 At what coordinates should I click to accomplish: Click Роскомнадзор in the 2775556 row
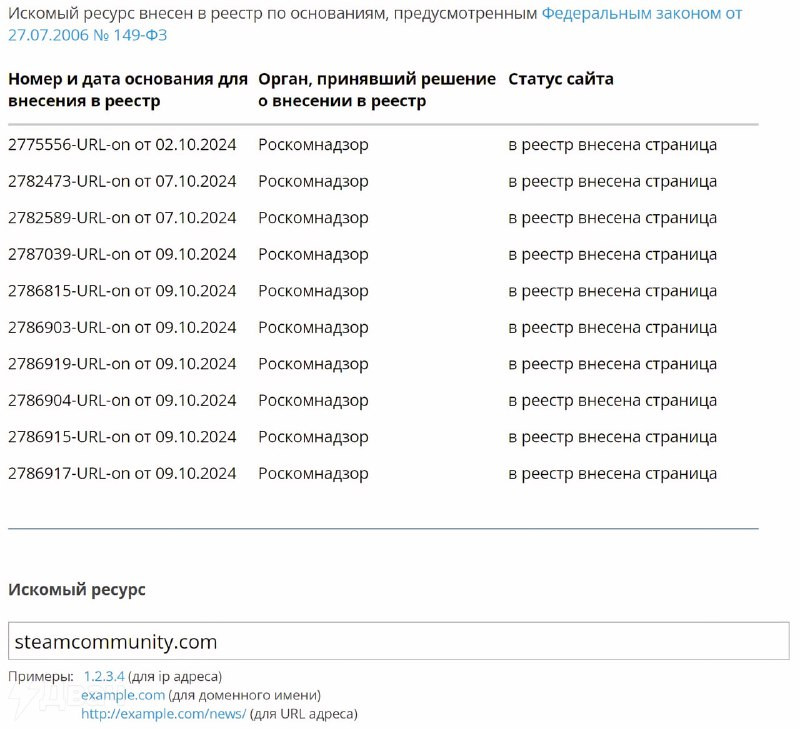coord(313,145)
